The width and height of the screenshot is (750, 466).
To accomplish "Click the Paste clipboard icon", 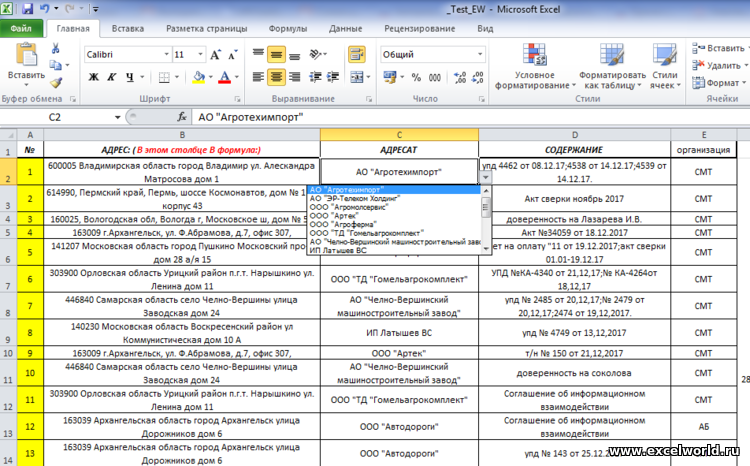I will click(26, 54).
